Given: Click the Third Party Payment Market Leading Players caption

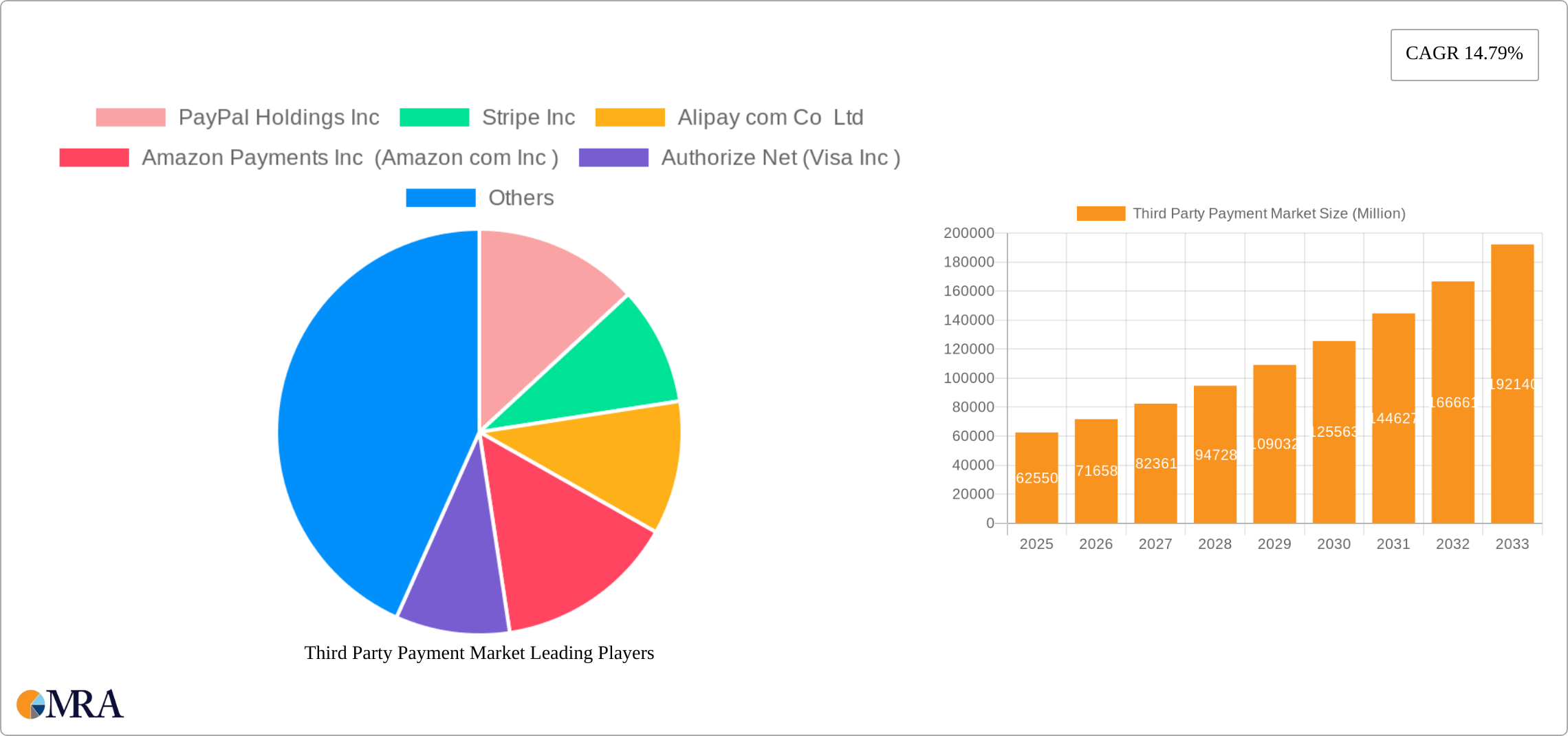Looking at the screenshot, I should click(479, 653).
